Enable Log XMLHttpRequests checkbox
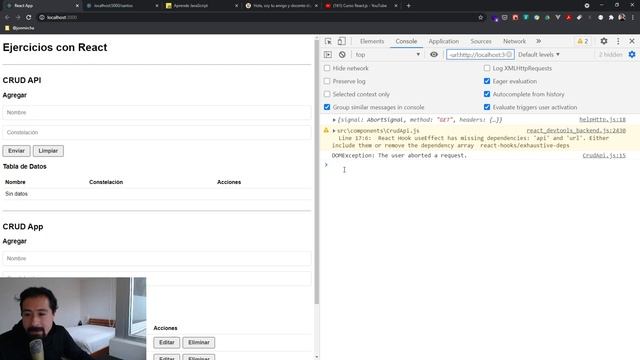The width and height of the screenshot is (640, 360). (487, 68)
